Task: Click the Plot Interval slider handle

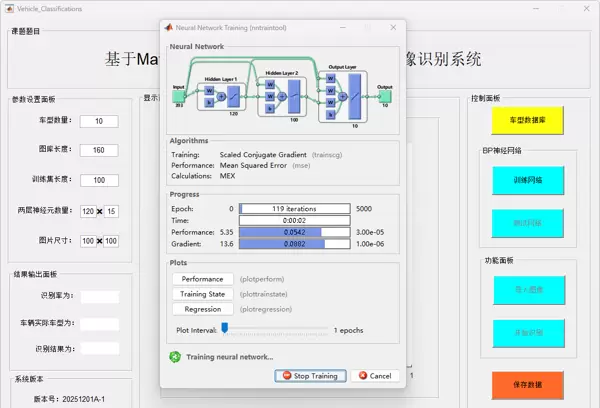Action: click(x=225, y=328)
